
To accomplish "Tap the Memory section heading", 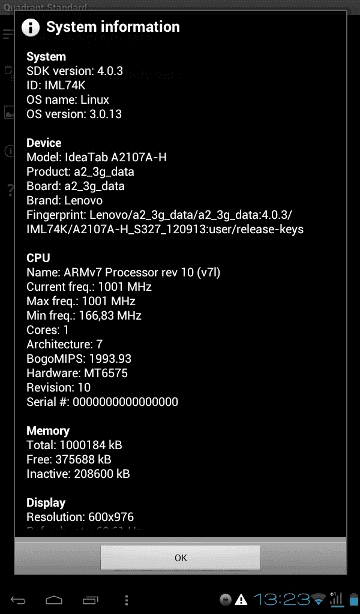I will [x=48, y=431].
